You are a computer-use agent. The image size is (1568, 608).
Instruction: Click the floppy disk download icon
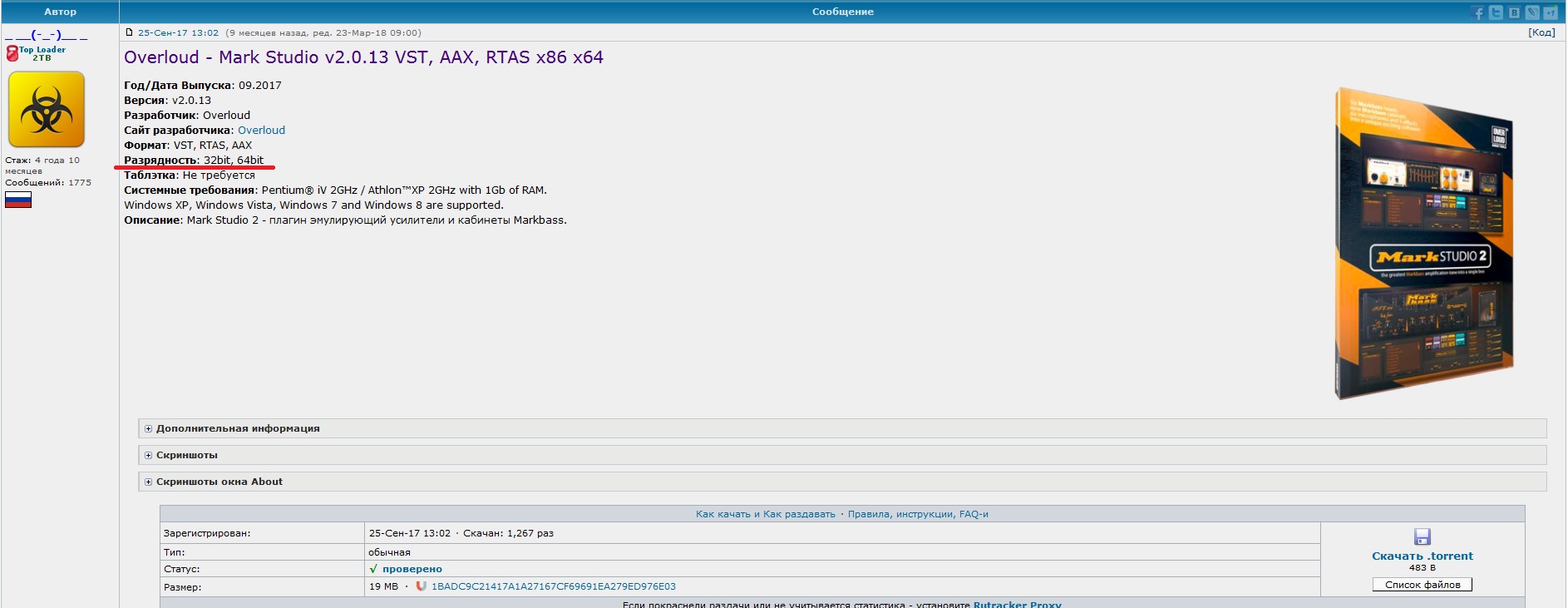pos(1423,537)
